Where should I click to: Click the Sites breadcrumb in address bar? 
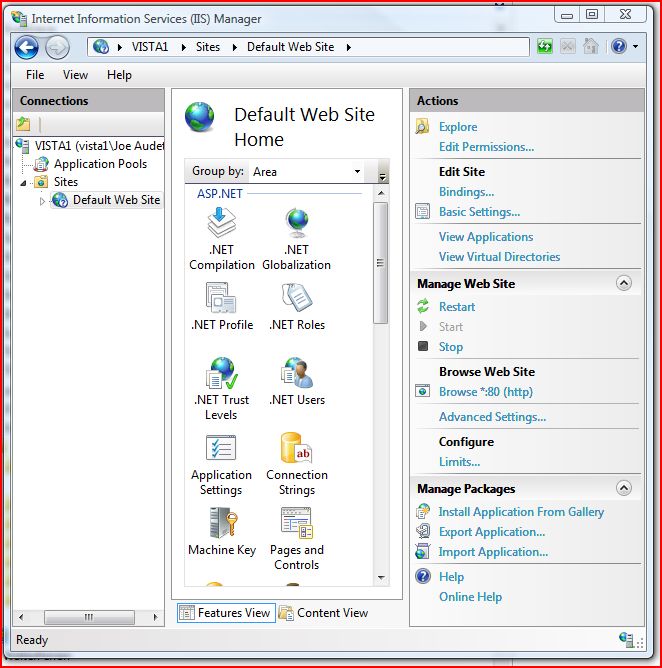(208, 47)
